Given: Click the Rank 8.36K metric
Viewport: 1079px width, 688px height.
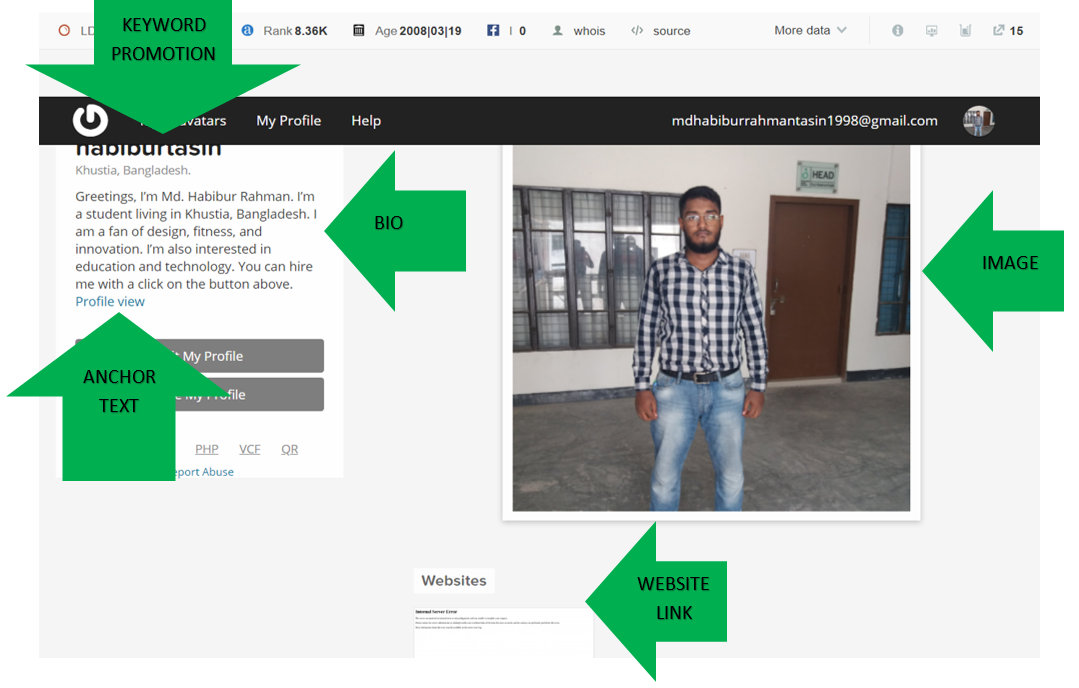Looking at the screenshot, I should [x=295, y=31].
